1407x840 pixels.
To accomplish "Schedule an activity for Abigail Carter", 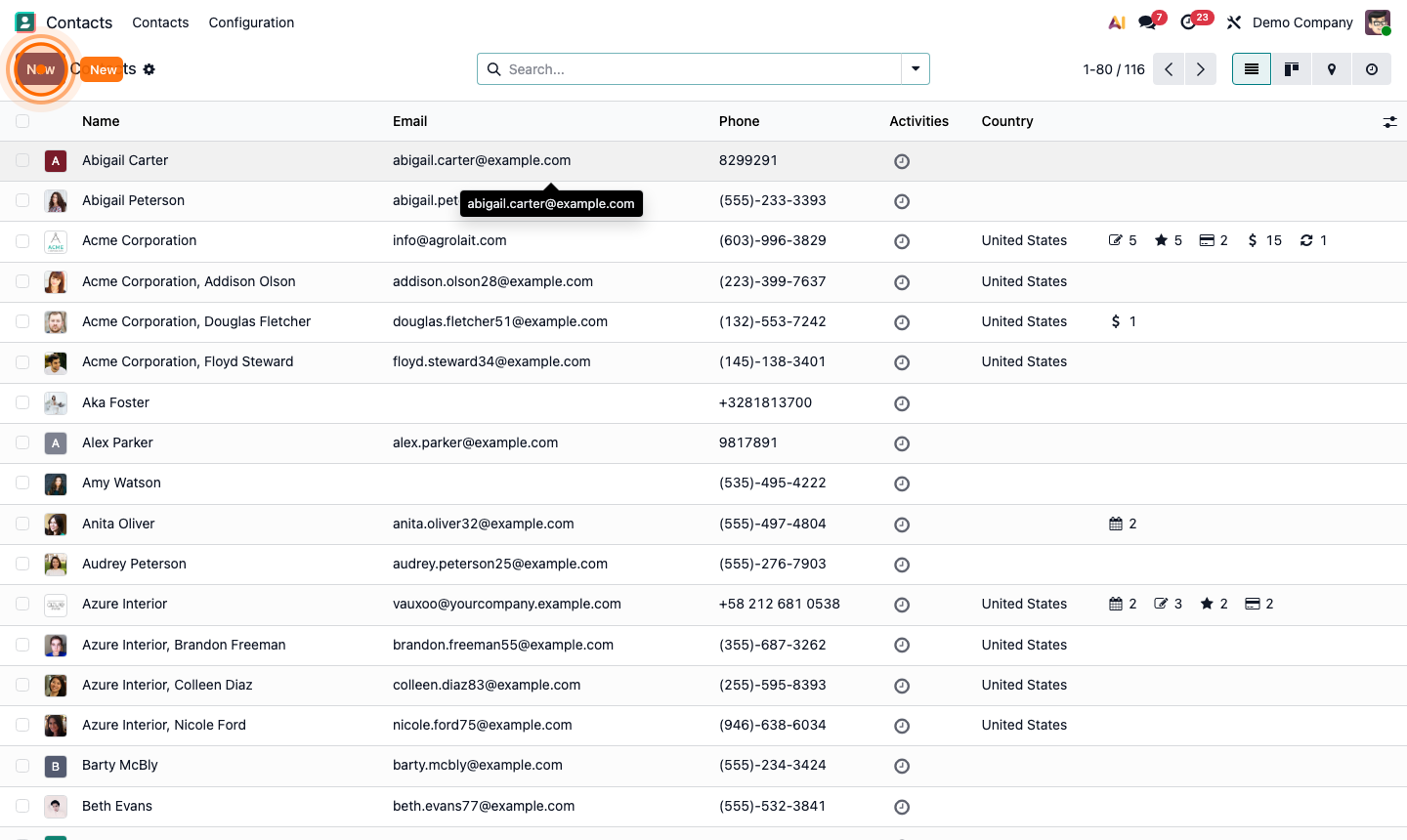I will click(901, 160).
